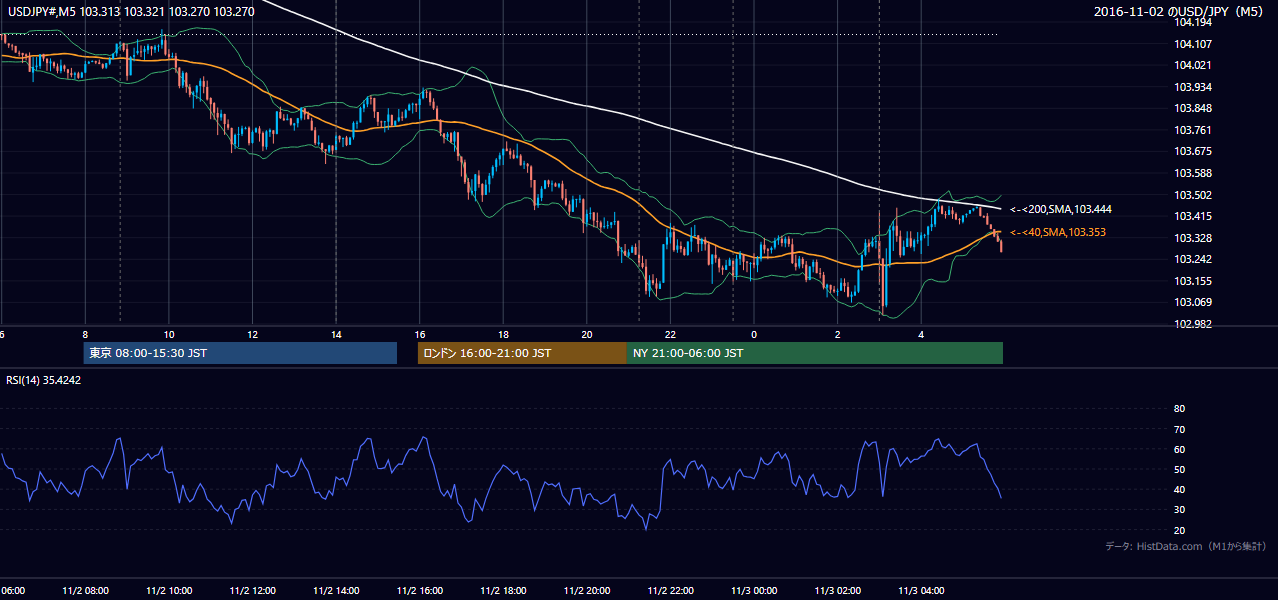Click price scale value 103.155
The height and width of the screenshot is (600, 1278).
[x=1193, y=281]
